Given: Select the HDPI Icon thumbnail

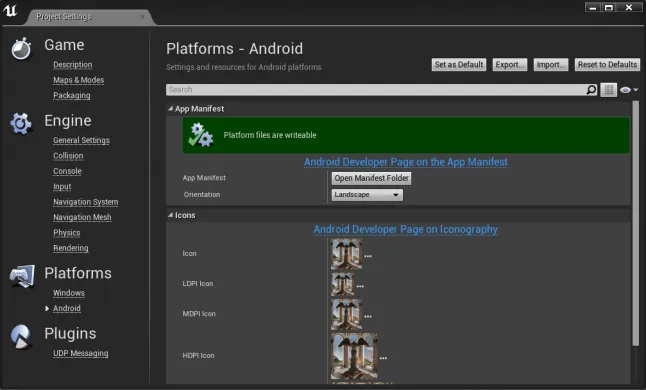Looking at the screenshot, I should pos(354,356).
